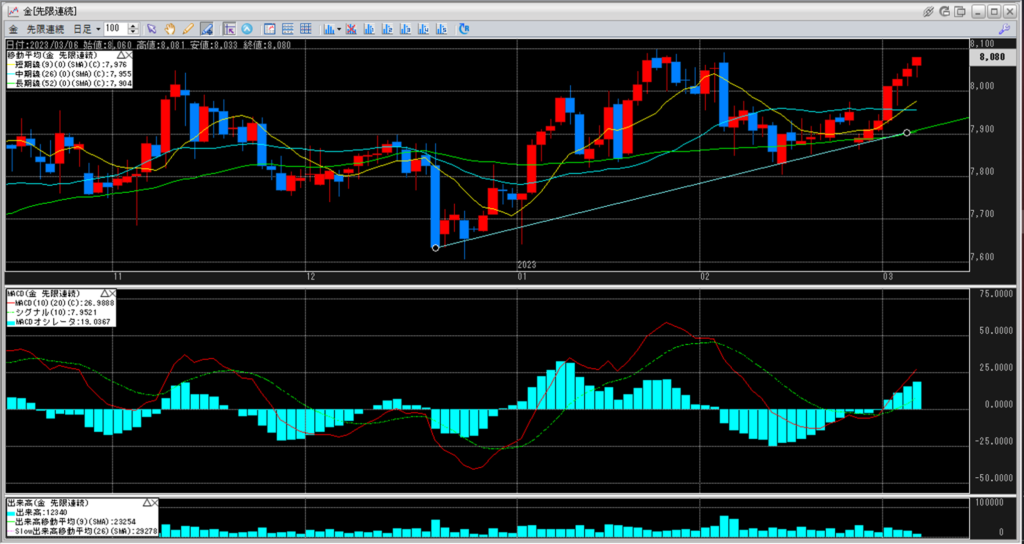Click the link chain icon in title bar
This screenshot has height=544, width=1024.
click(x=929, y=10)
